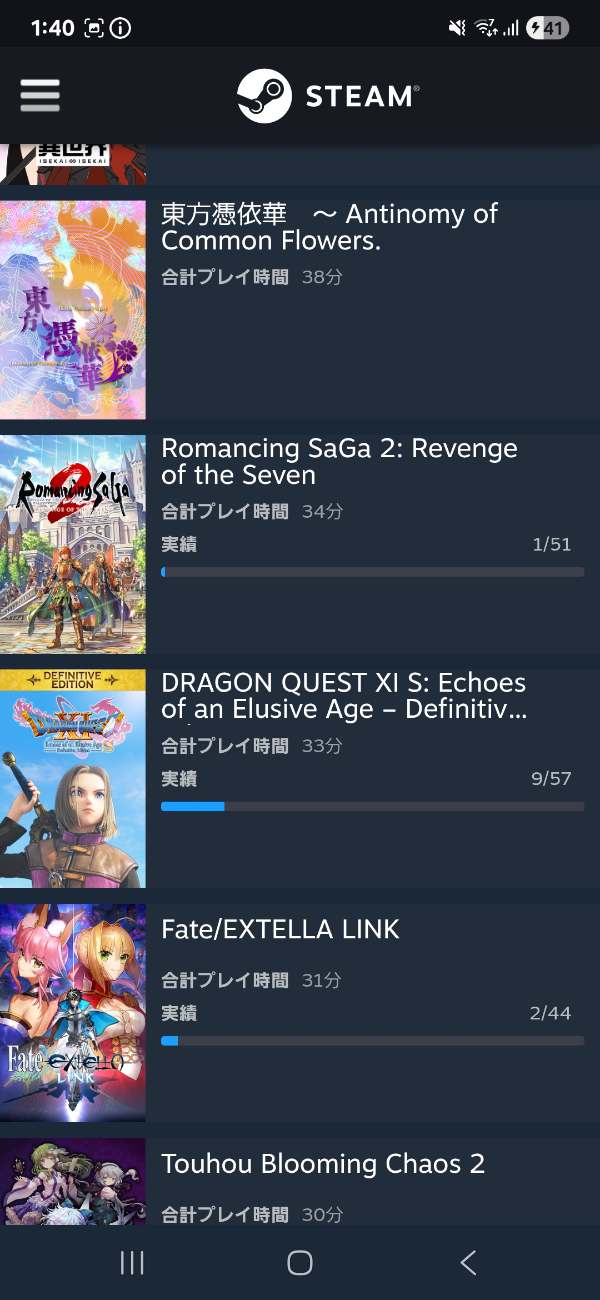This screenshot has width=600, height=1300.
Task: Tap Android back navigation icon
Action: [468, 1263]
